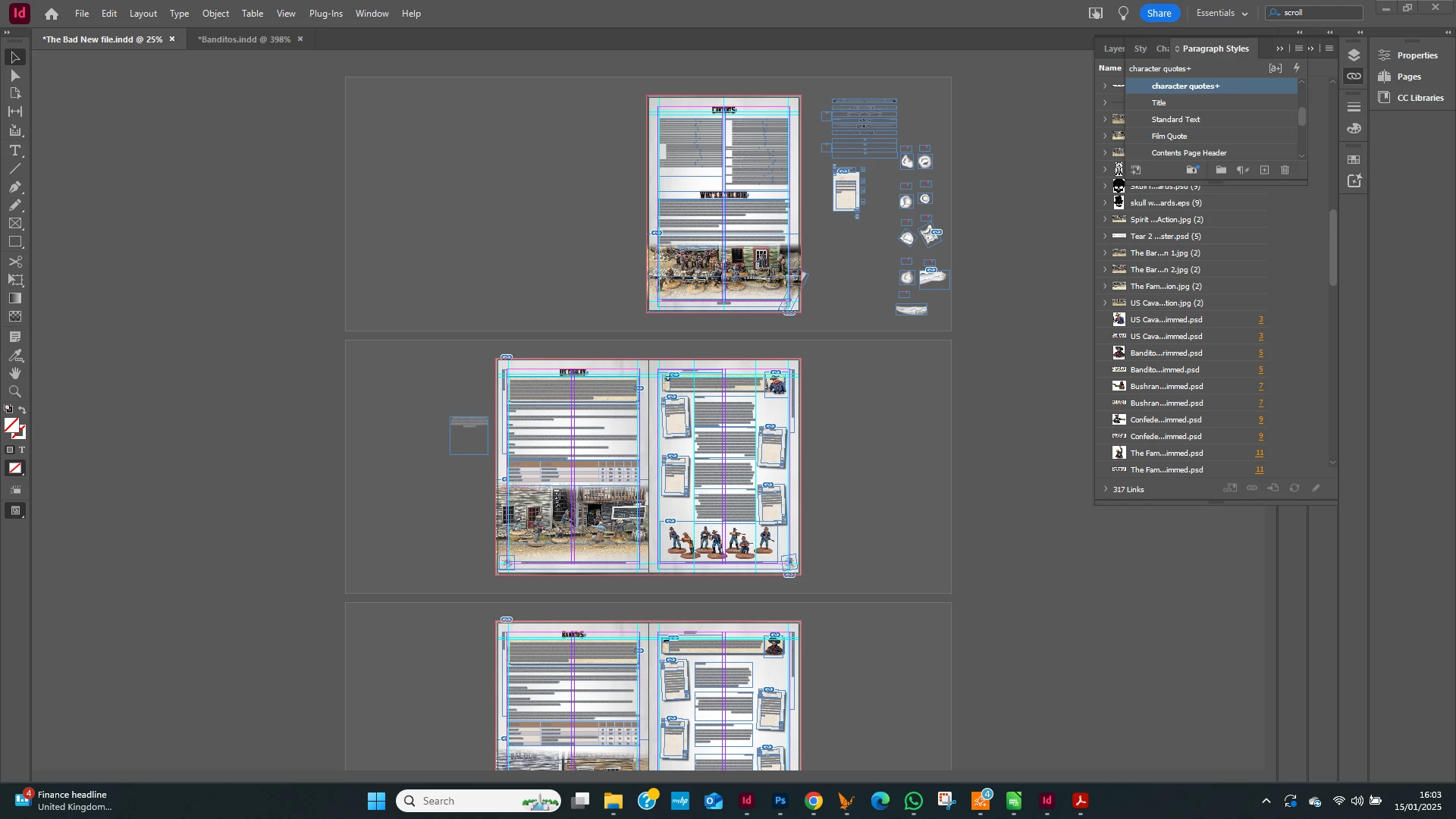Screen dimensions: 1456x819
Task: Select the Pen tool in toolbar
Action: [15, 187]
